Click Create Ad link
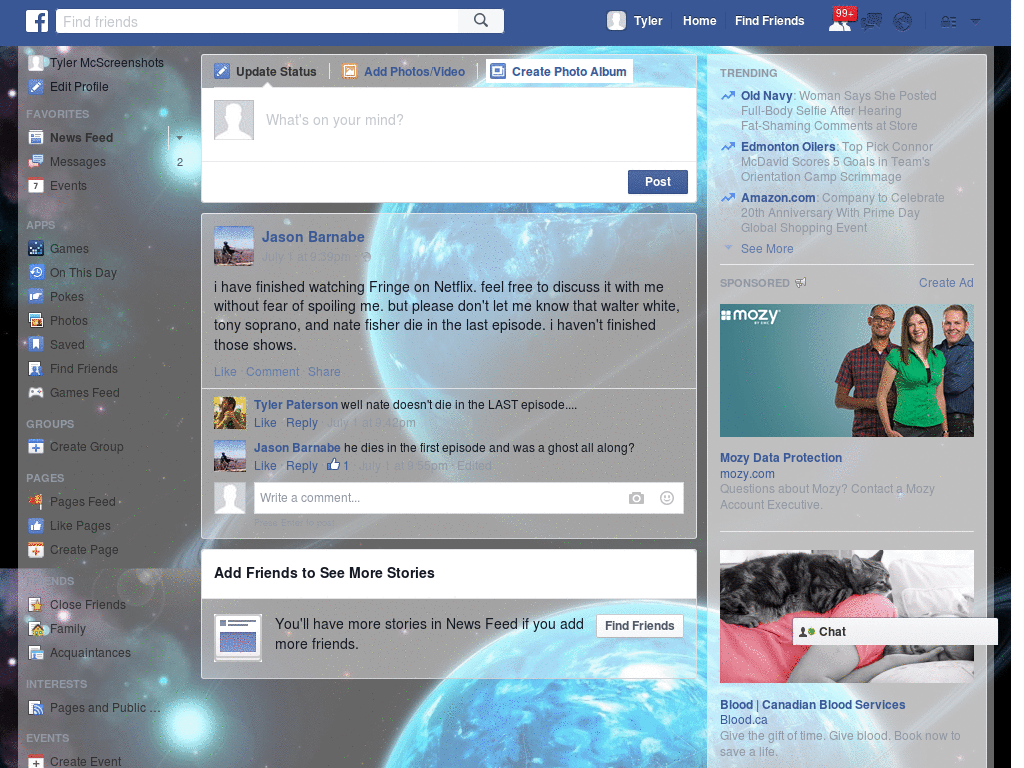 click(x=946, y=283)
